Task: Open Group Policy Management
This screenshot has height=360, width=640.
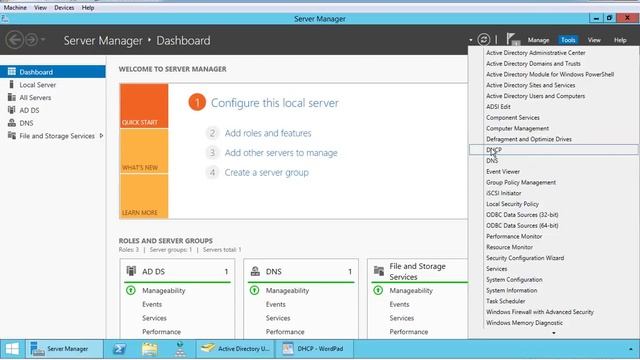Action: tap(521, 182)
